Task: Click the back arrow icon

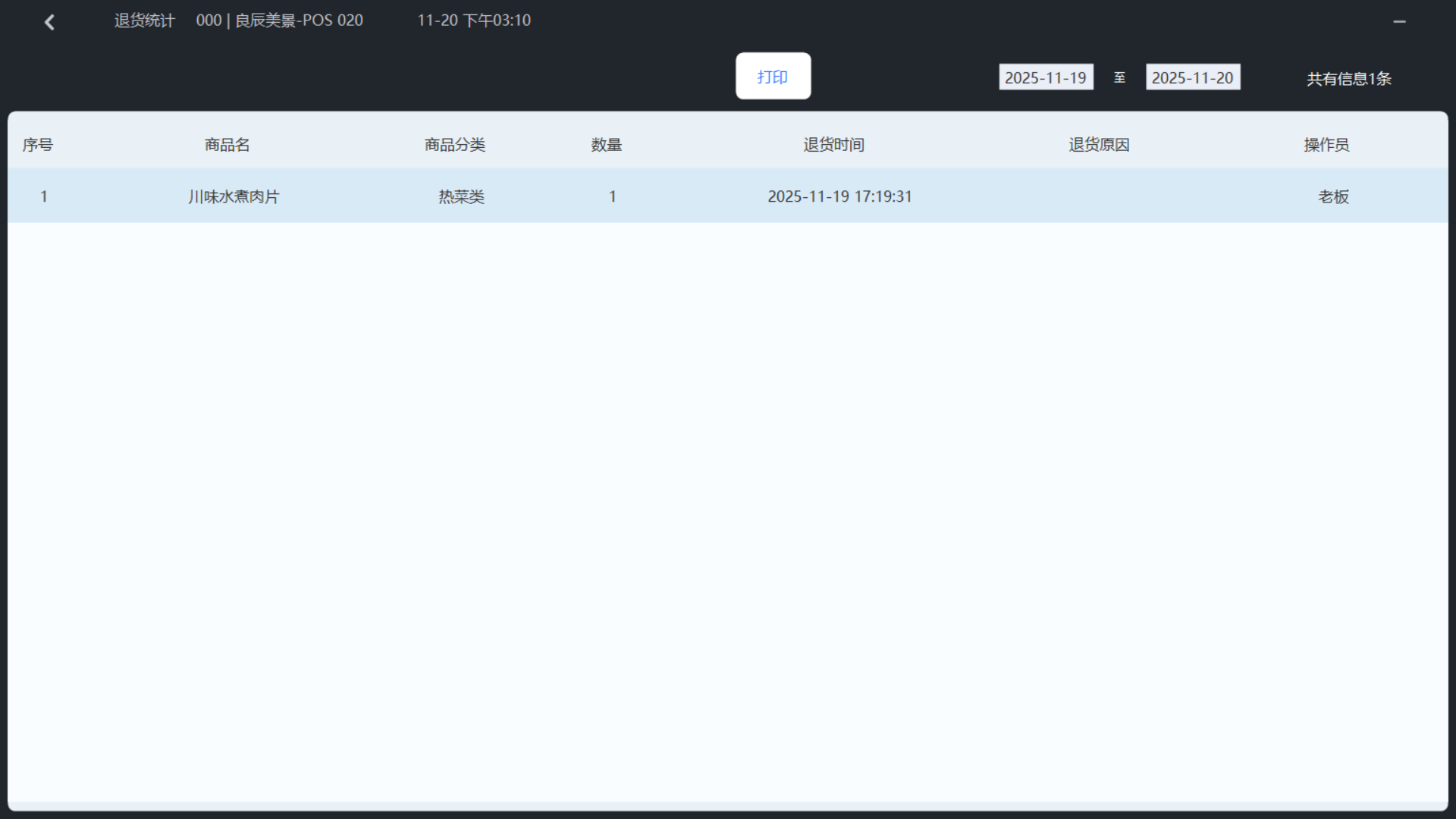Action: 49,22
